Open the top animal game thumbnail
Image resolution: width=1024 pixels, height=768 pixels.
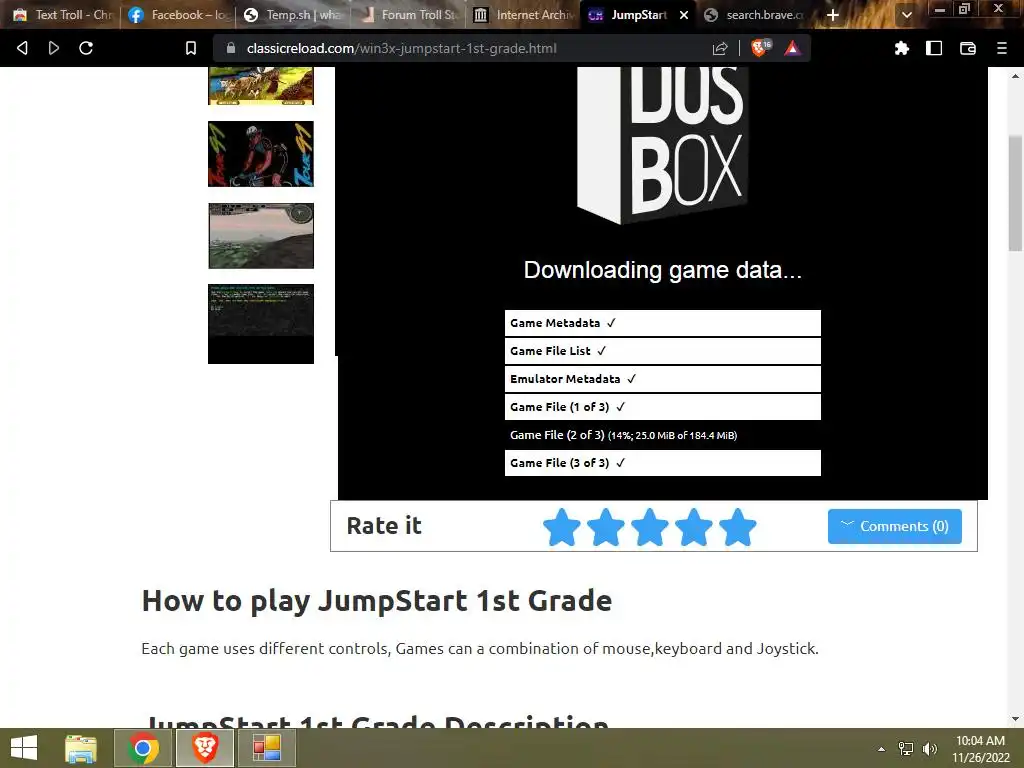click(x=261, y=86)
